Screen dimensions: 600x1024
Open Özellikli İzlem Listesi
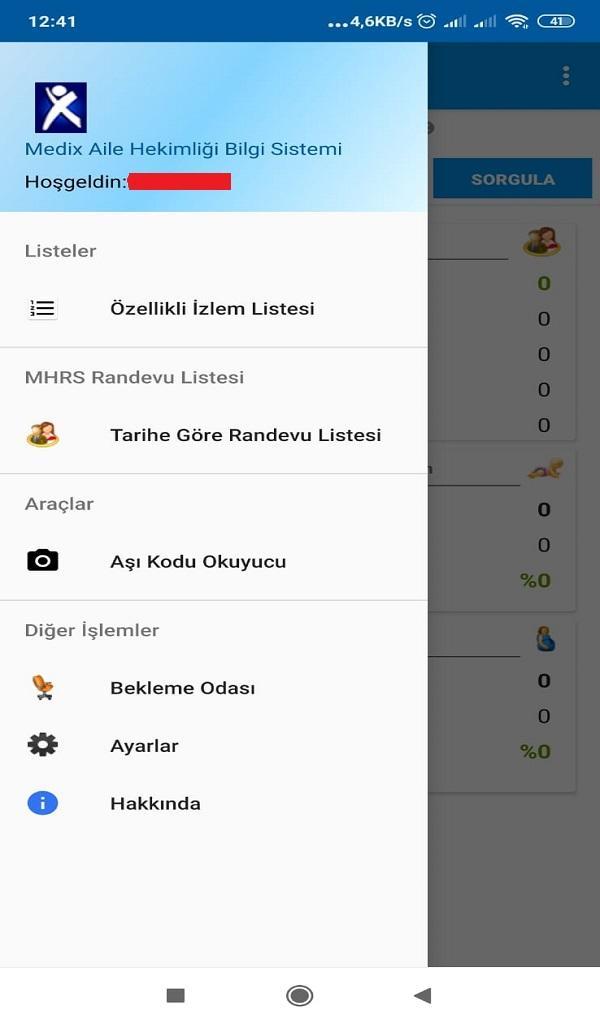tap(214, 308)
